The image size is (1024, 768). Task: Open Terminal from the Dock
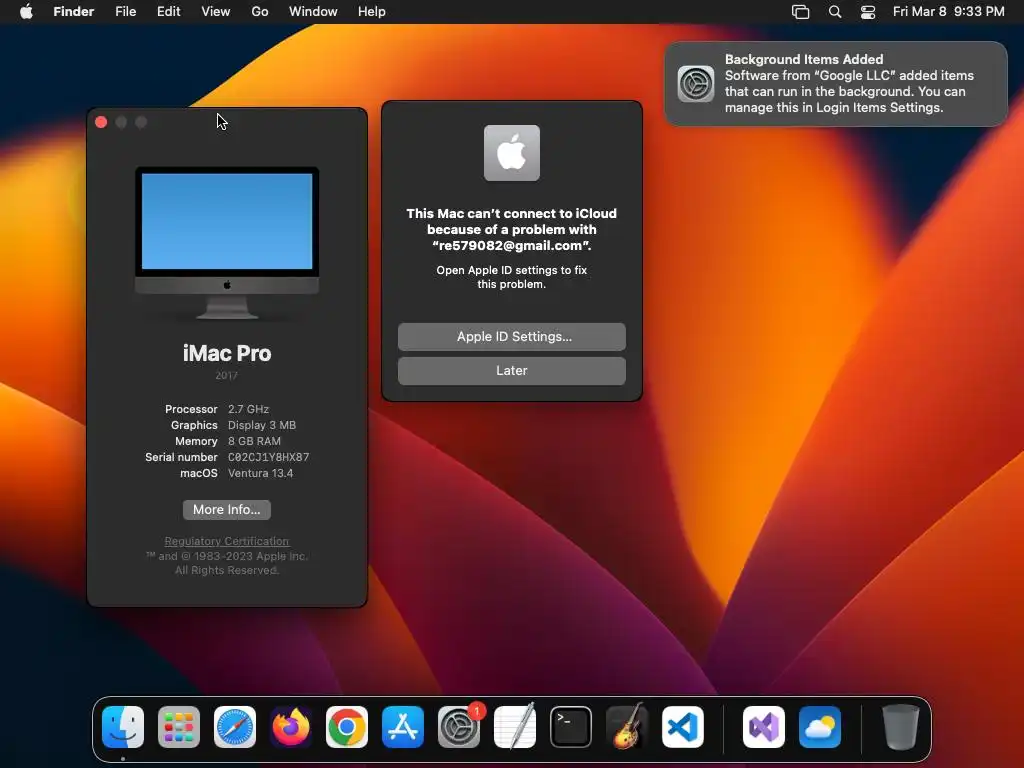(x=571, y=727)
